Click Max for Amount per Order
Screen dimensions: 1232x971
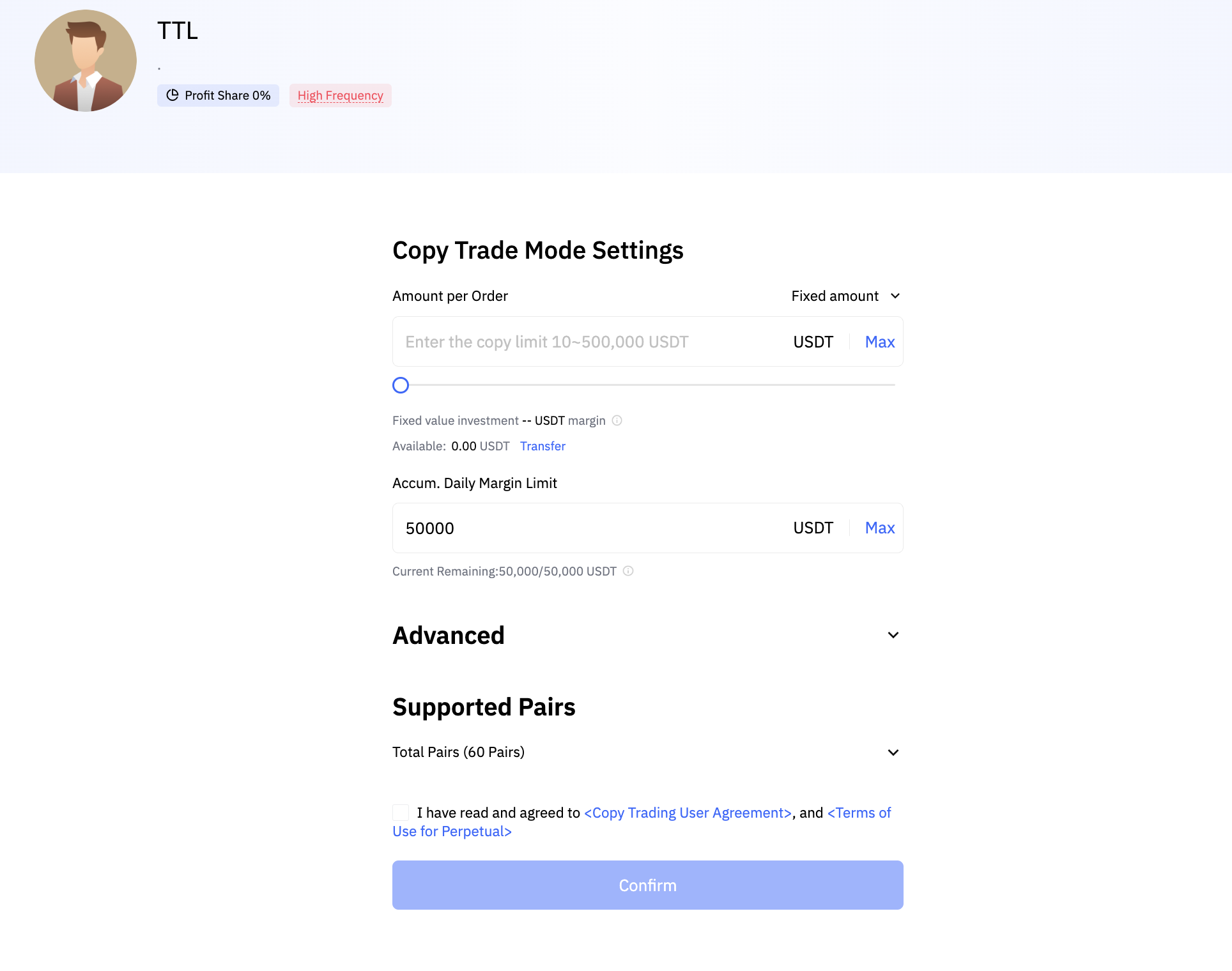coord(879,342)
